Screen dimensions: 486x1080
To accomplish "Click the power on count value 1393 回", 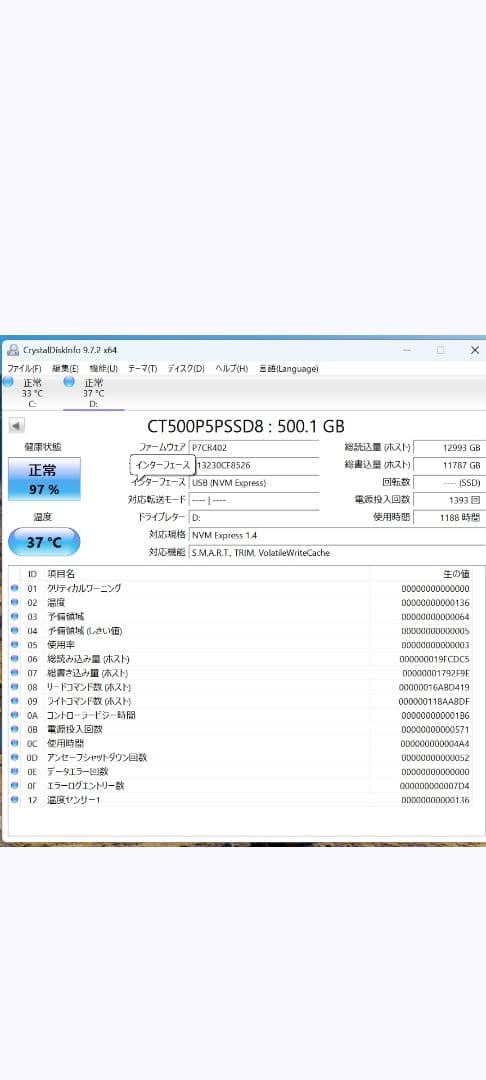I will point(450,499).
